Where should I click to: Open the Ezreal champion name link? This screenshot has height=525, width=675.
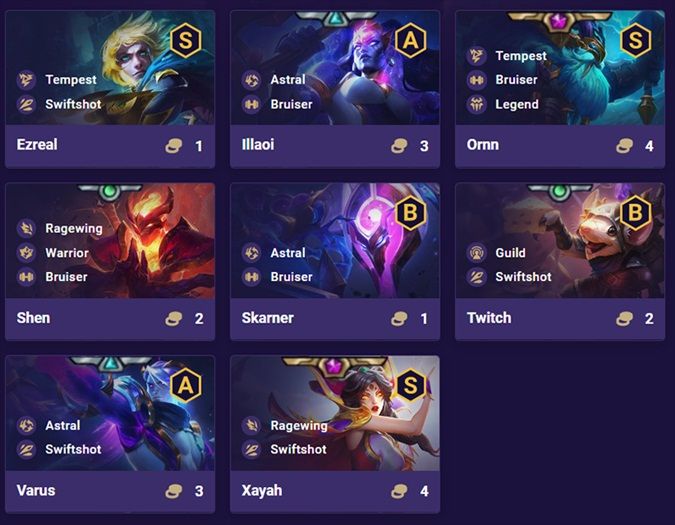(x=37, y=145)
